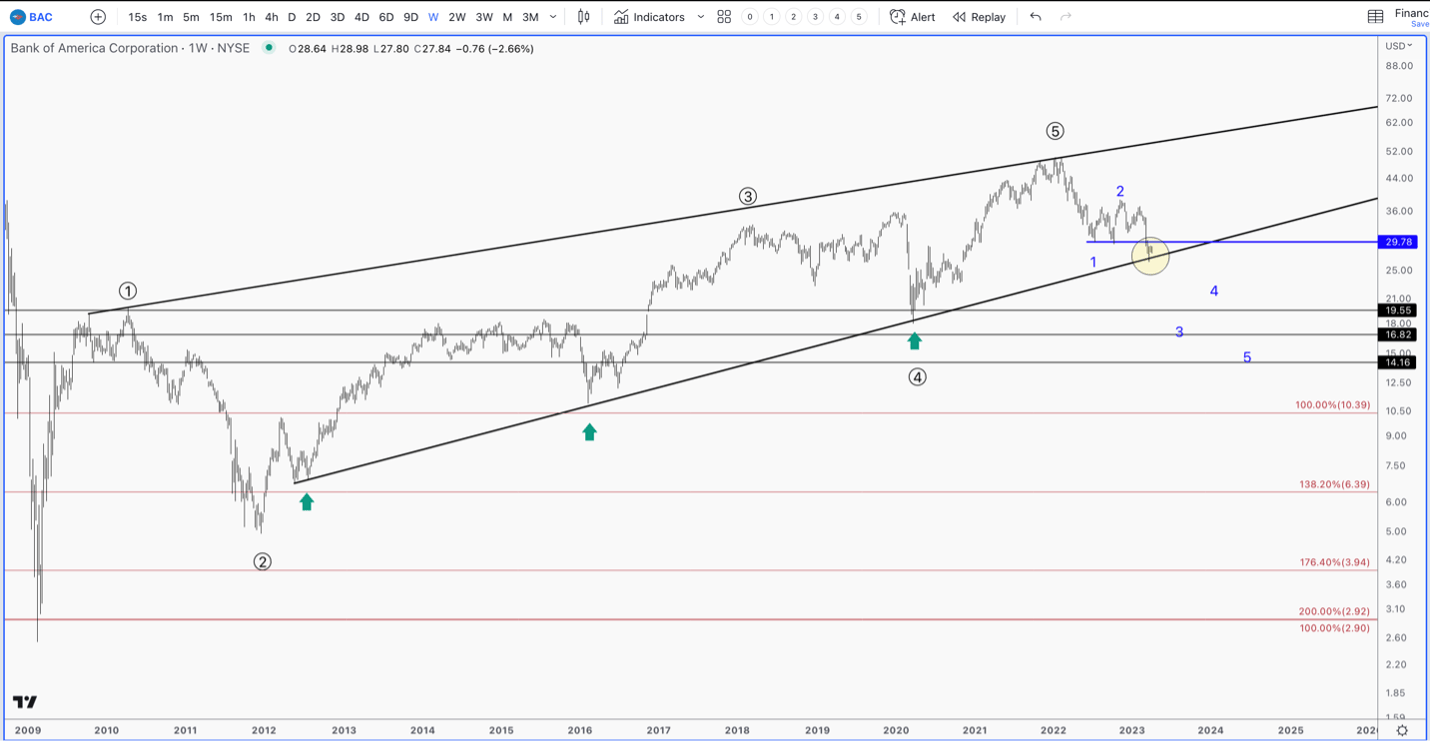This screenshot has height=745, width=1430.
Task: Select the 16.82 price axis label
Action: coord(1399,335)
